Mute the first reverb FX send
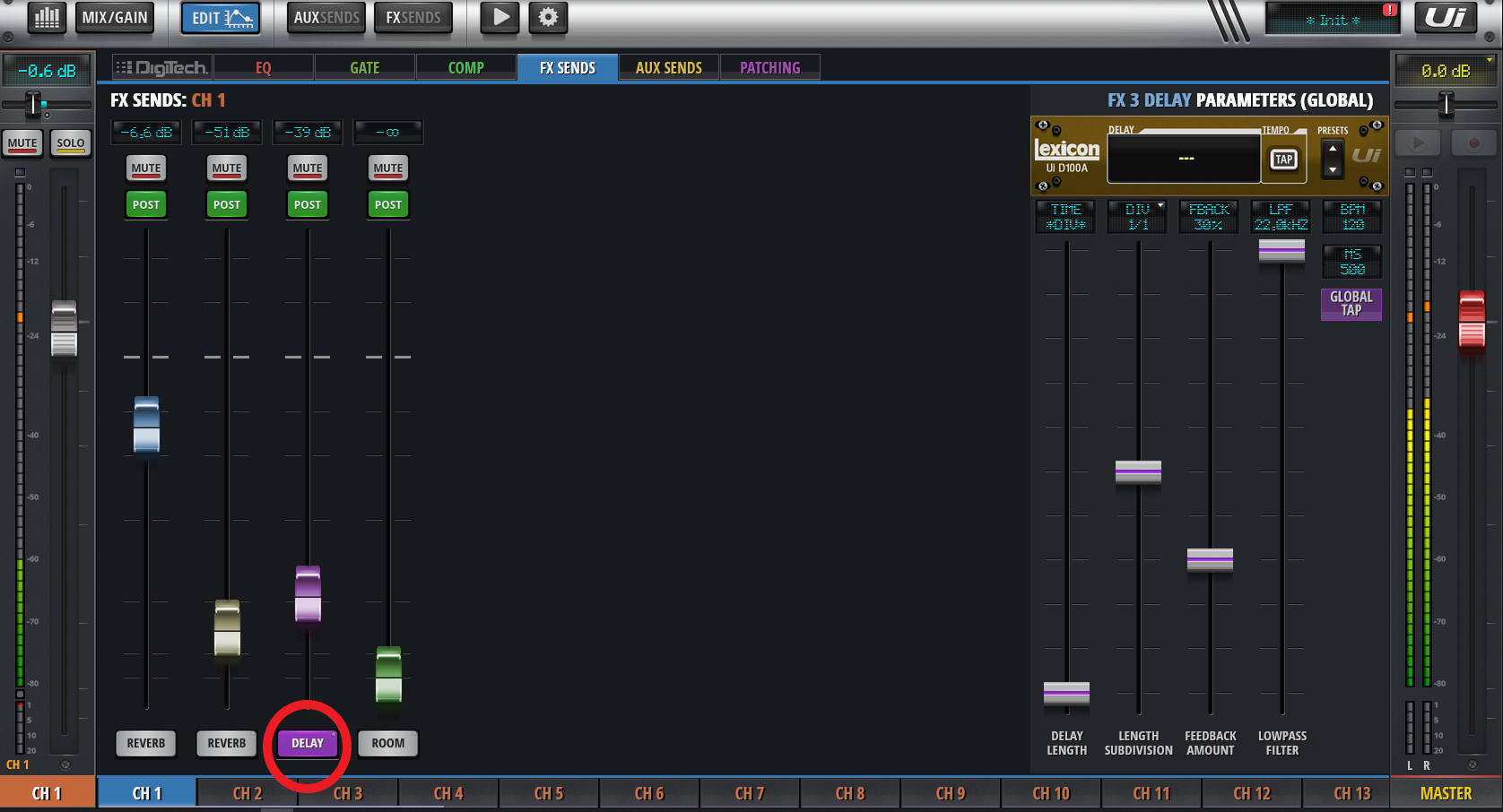 (x=146, y=168)
